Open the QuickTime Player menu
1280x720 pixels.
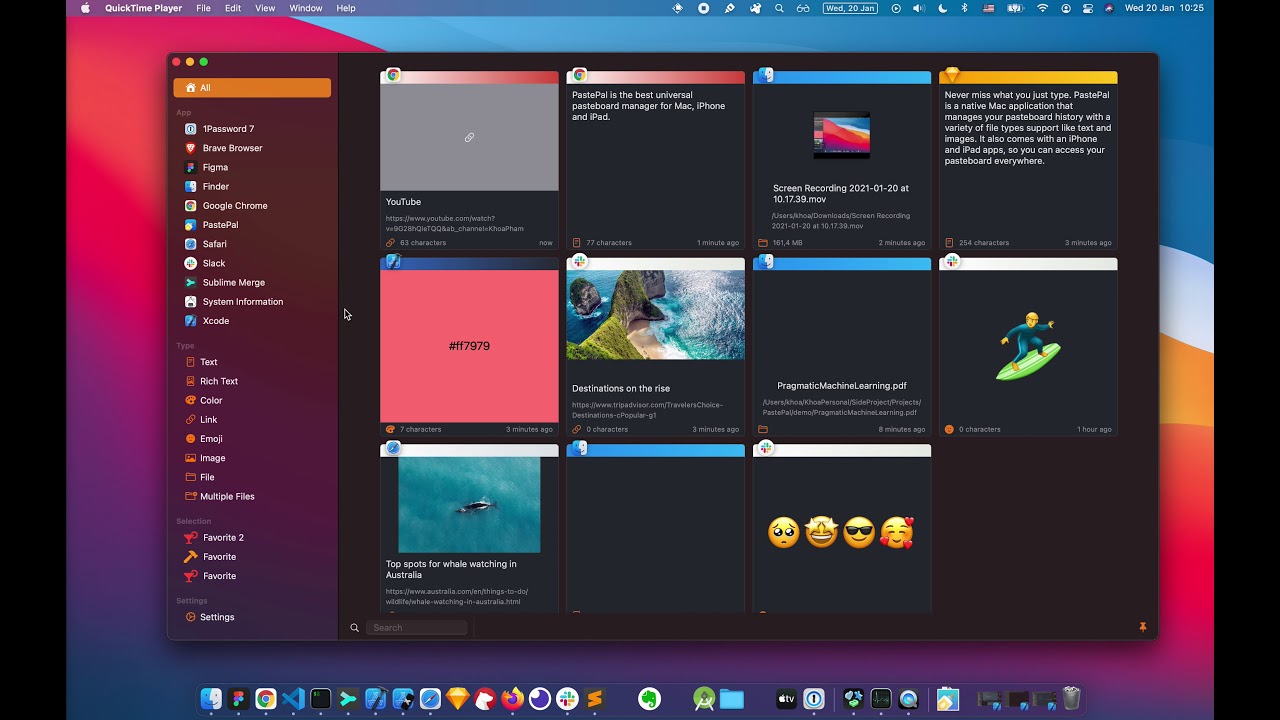point(144,8)
